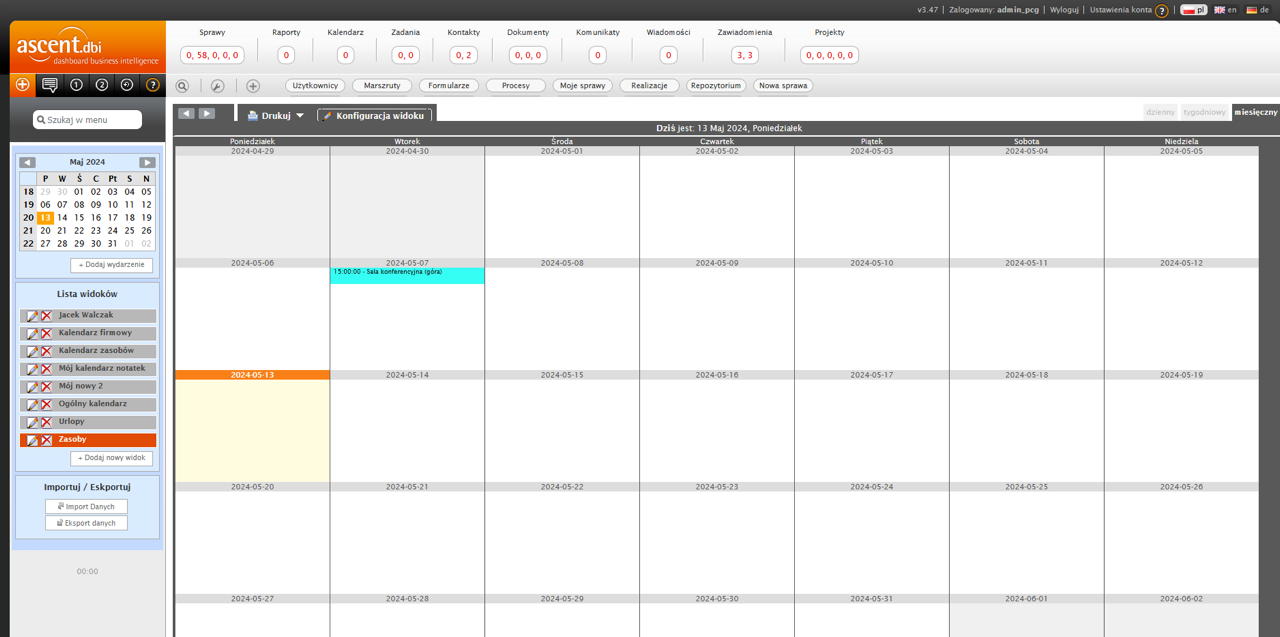1280x637 pixels.
Task: Open the speech bubble messages icon
Action: click(x=49, y=85)
